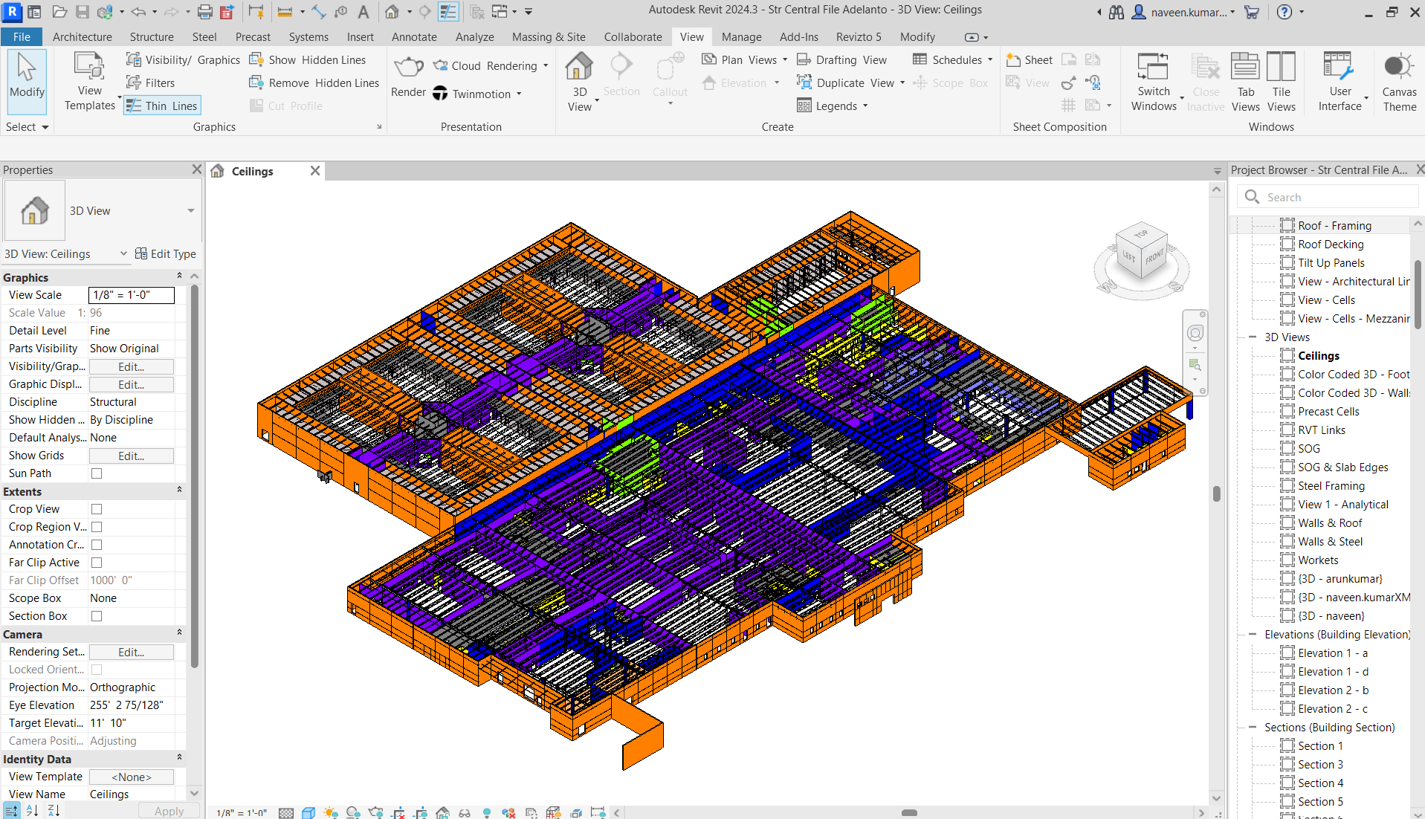
Task: Click the Twinmotion icon
Action: coord(440,94)
